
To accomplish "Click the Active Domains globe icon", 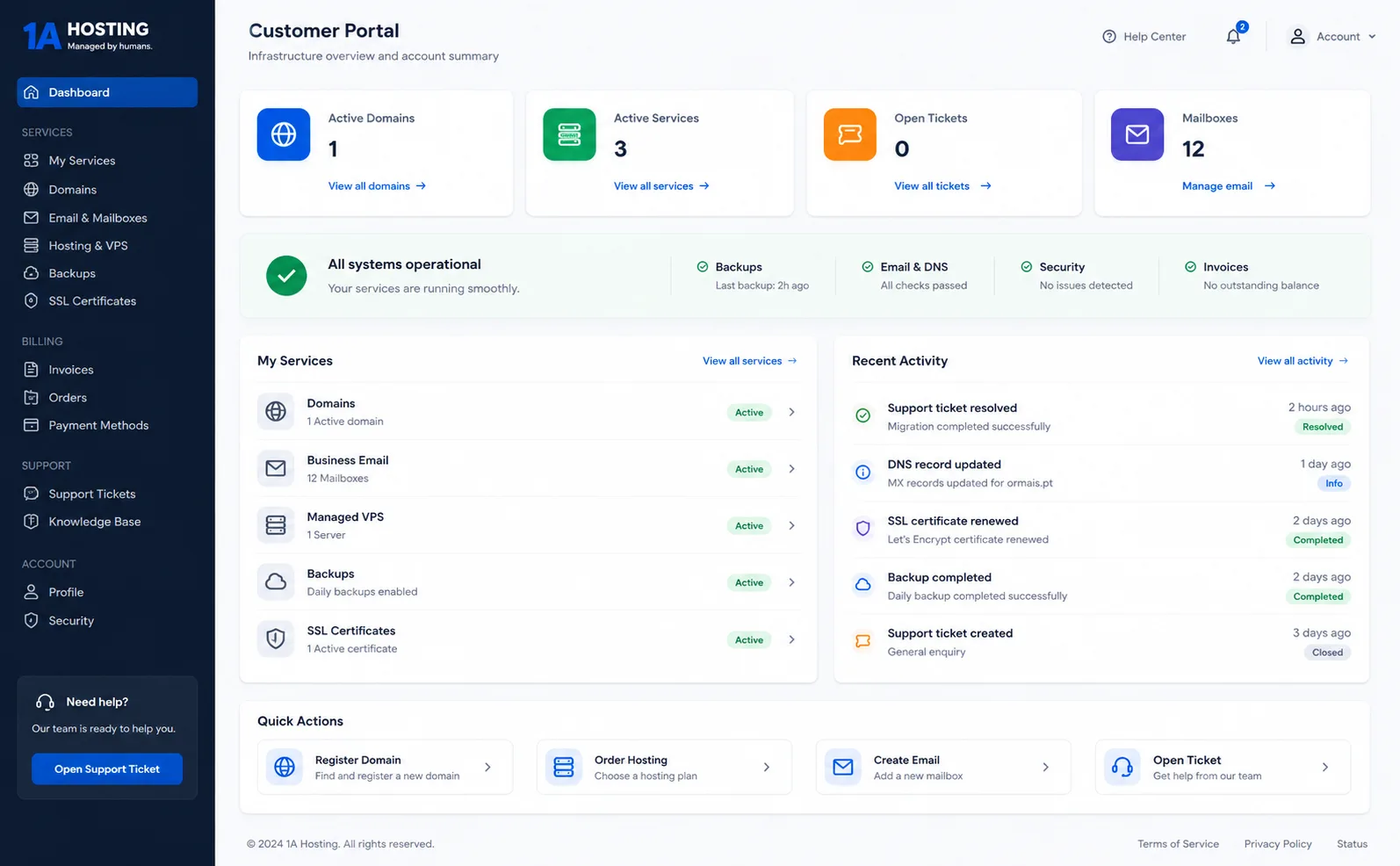I will point(283,134).
